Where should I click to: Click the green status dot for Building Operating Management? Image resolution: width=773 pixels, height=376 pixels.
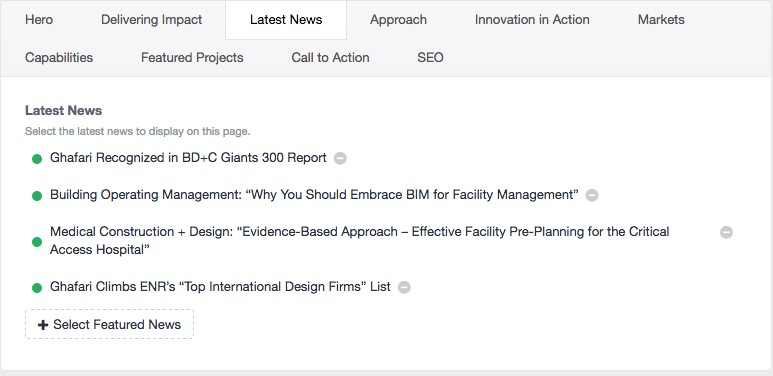(x=37, y=196)
